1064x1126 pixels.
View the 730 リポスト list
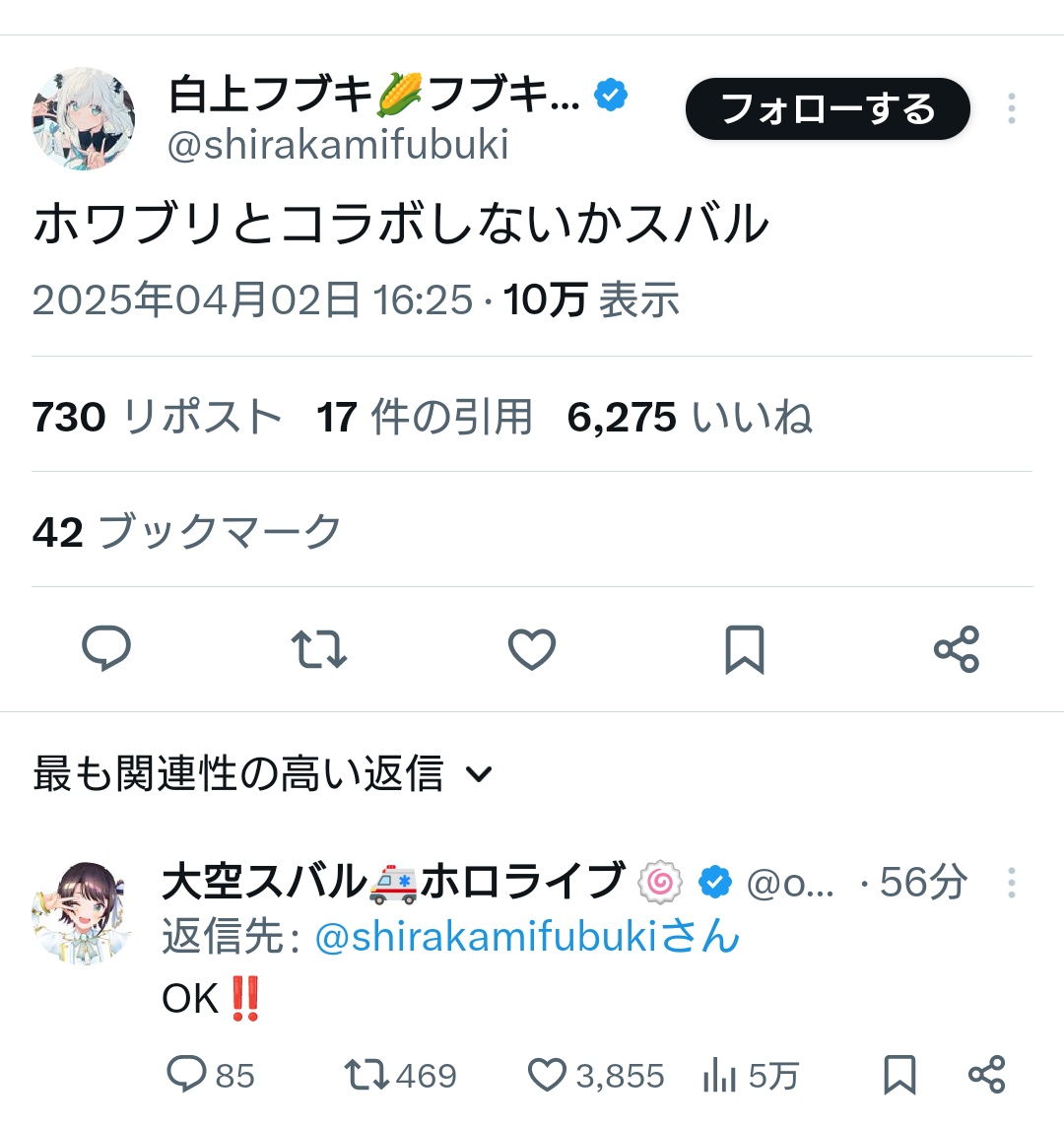pyautogui.click(x=158, y=417)
